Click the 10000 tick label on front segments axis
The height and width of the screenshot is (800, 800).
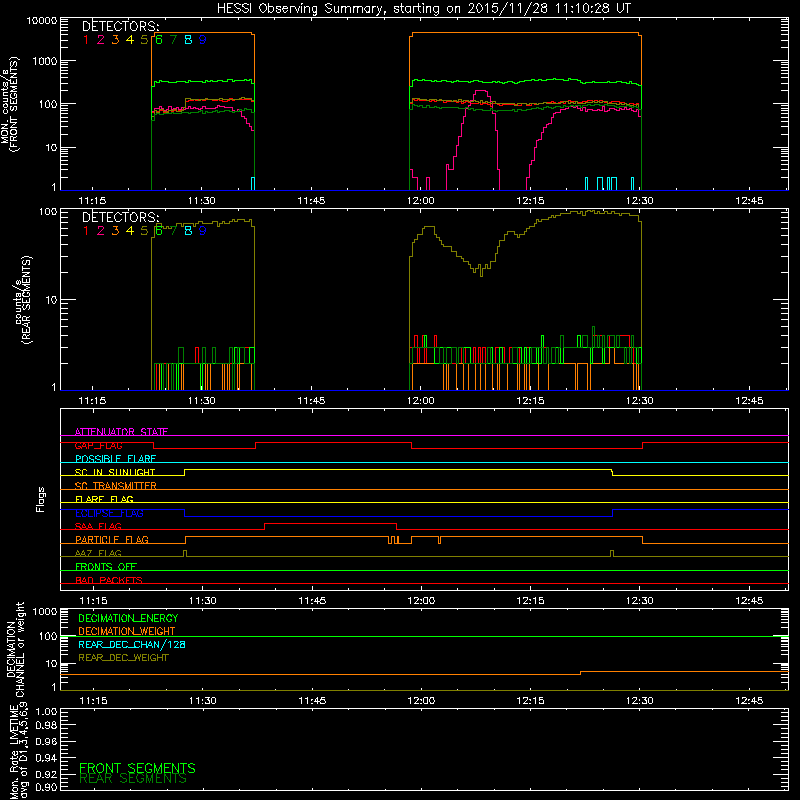point(42,20)
